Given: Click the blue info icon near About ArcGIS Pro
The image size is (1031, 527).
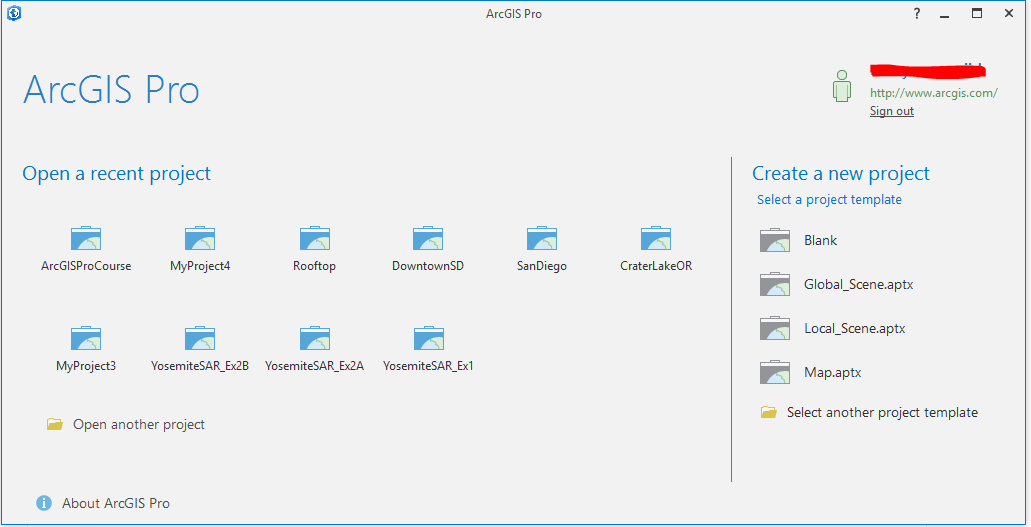Looking at the screenshot, I should (44, 503).
